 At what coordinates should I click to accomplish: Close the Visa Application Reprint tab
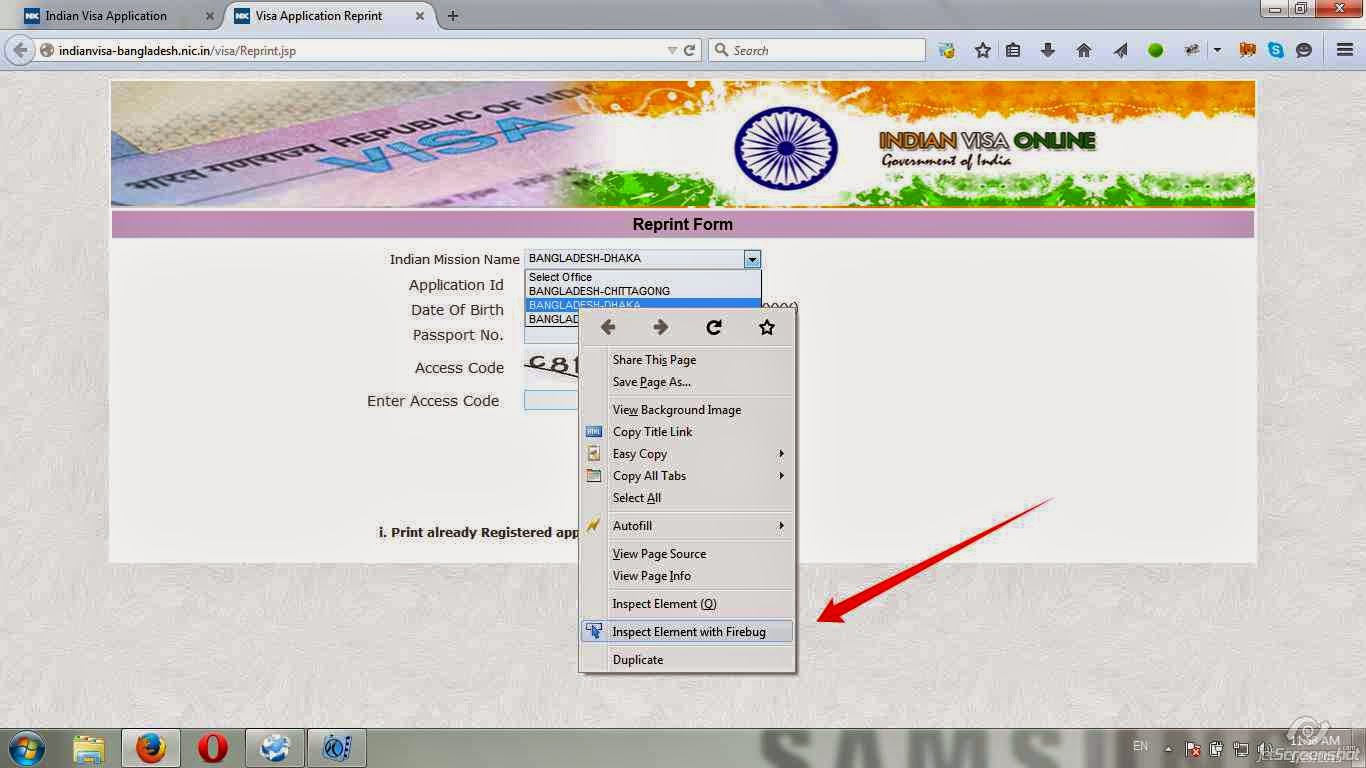coord(420,16)
